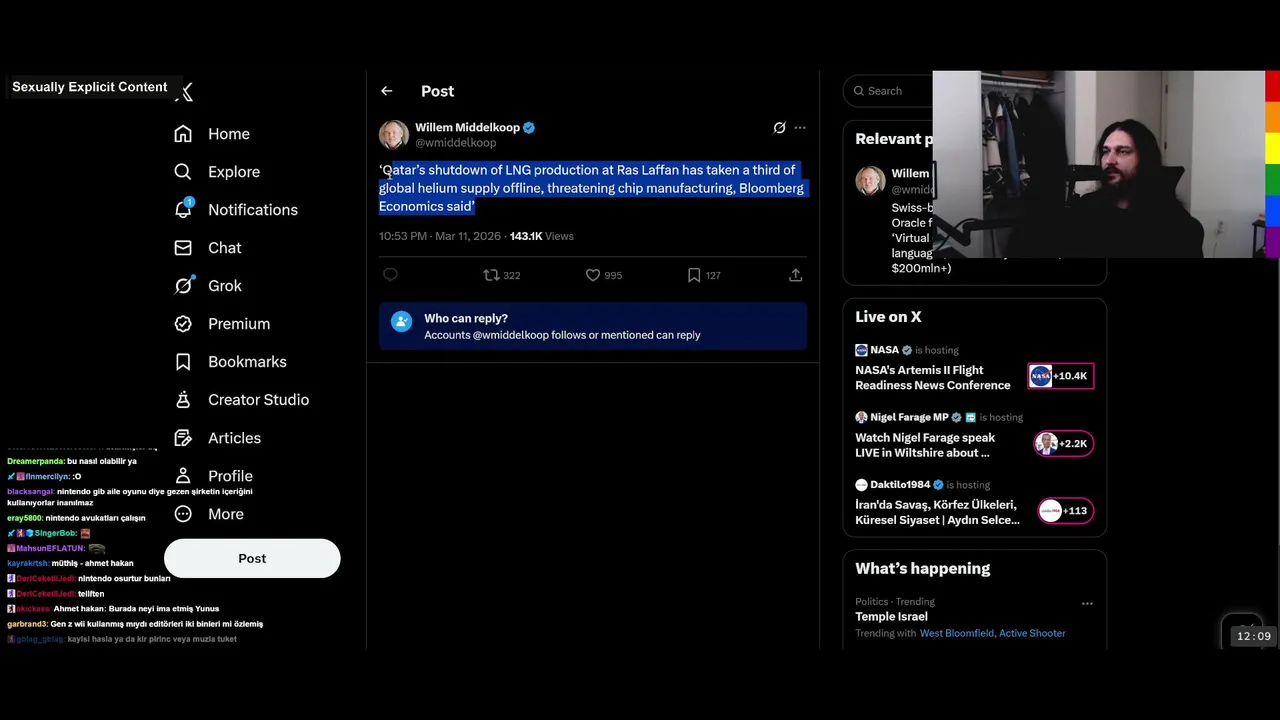Image resolution: width=1280 pixels, height=720 pixels.
Task: Repost the post with 322 reposts
Action: coord(502,275)
